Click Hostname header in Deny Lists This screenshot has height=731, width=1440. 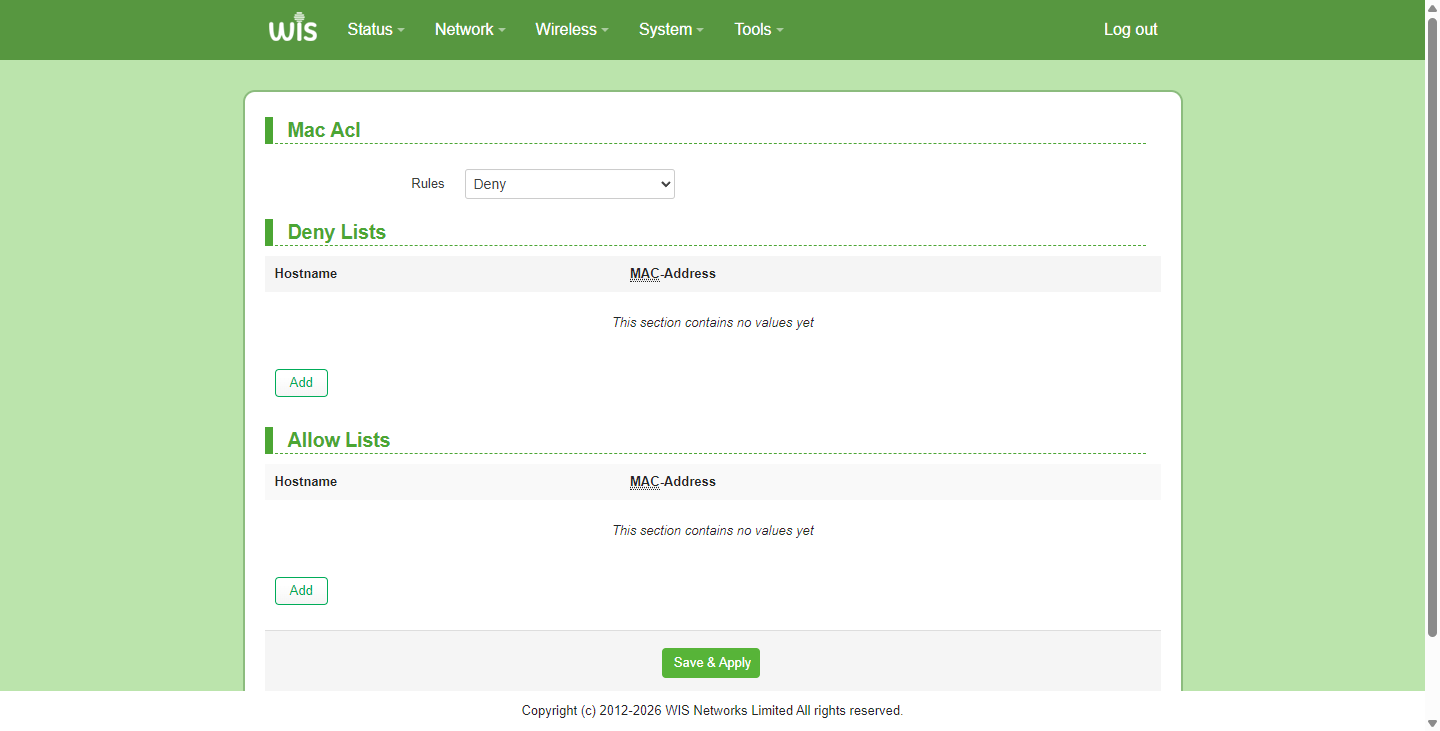306,274
